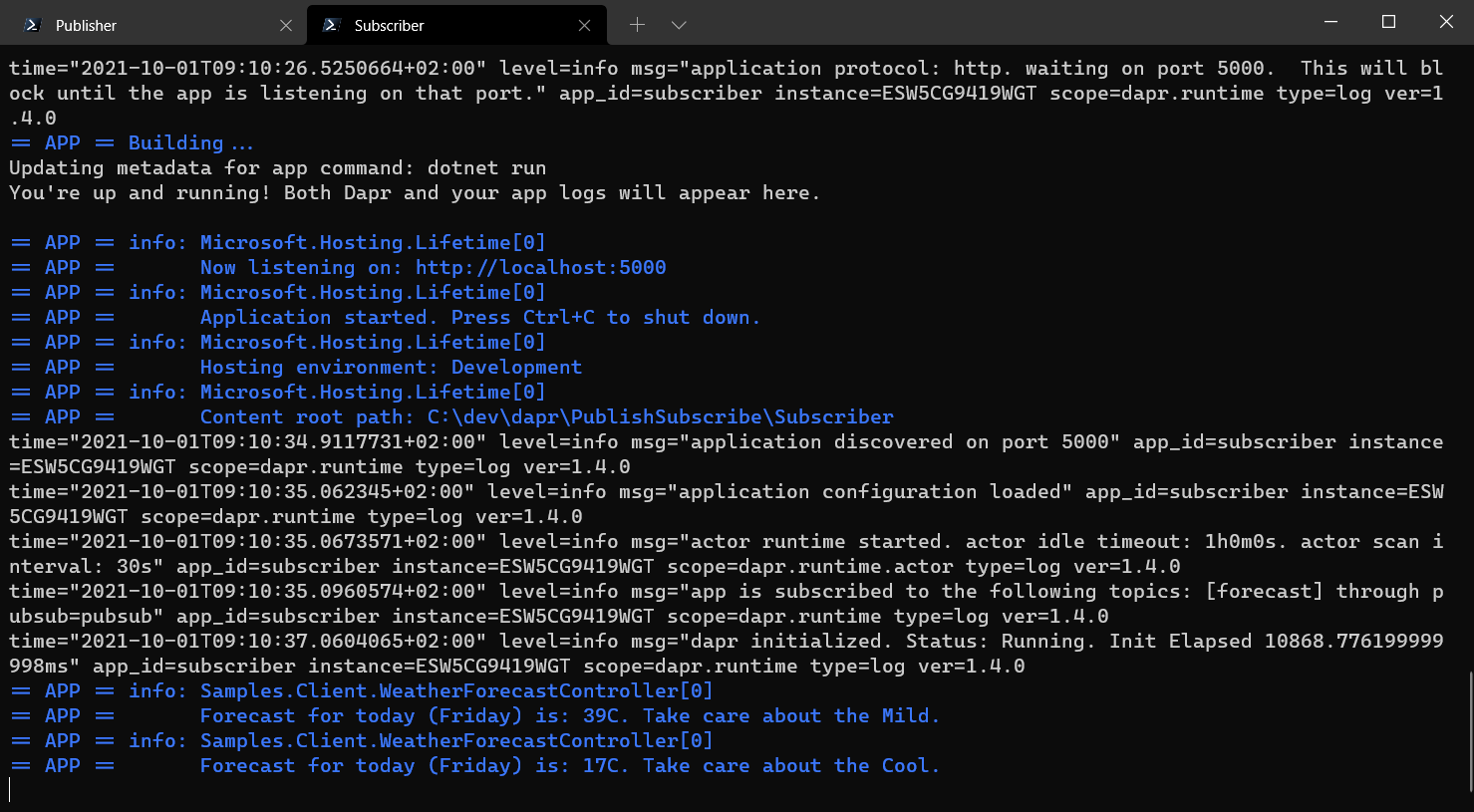Click the blinking cursor at the prompt
Image resolution: width=1474 pixels, height=812 pixels.
[10, 790]
